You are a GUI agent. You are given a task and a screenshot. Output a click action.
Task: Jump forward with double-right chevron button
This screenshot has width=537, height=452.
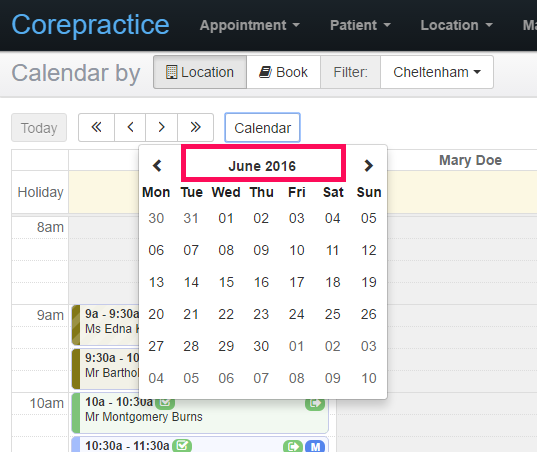[196, 127]
